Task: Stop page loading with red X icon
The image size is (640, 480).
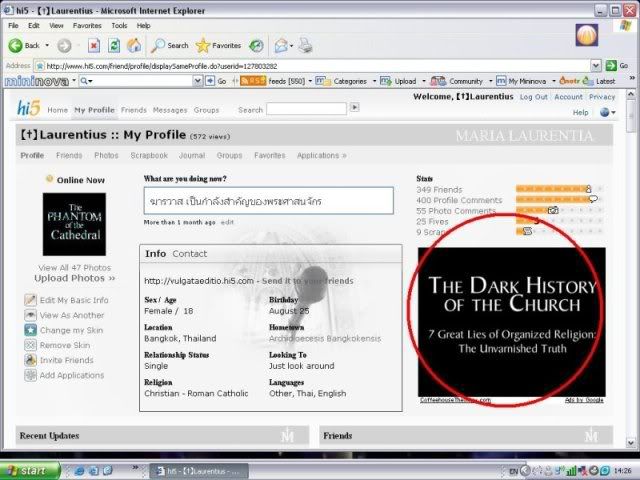Action: (x=94, y=45)
